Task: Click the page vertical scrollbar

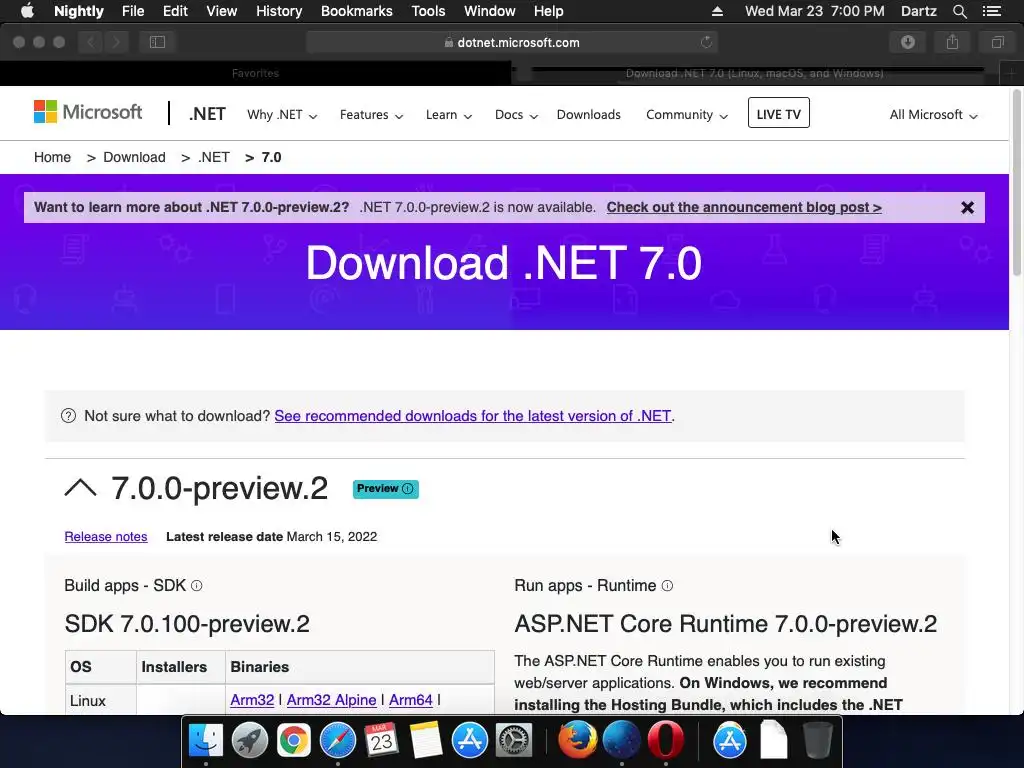Action: click(1016, 184)
